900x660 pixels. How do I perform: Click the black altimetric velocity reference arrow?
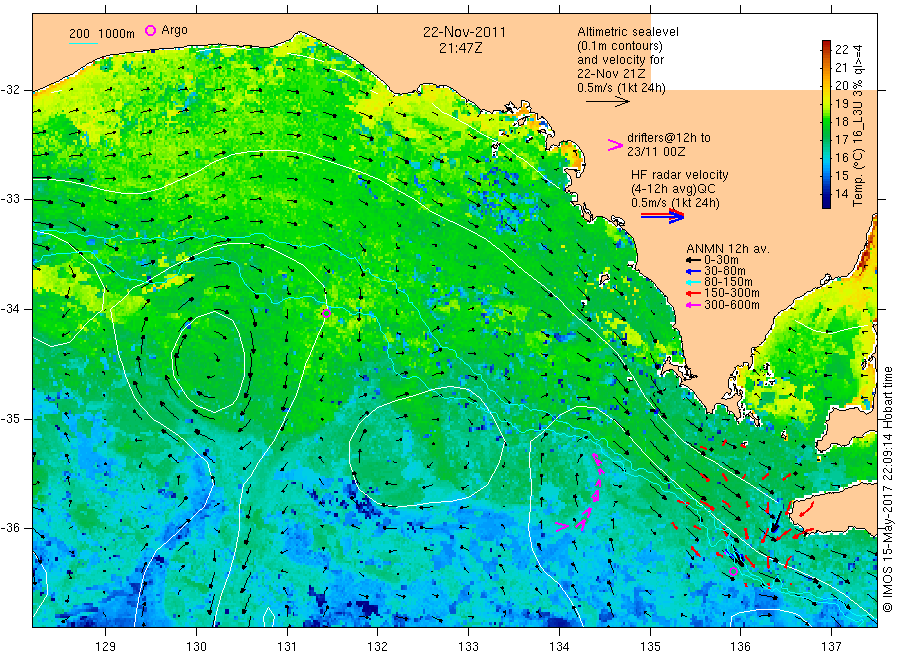coord(607,102)
